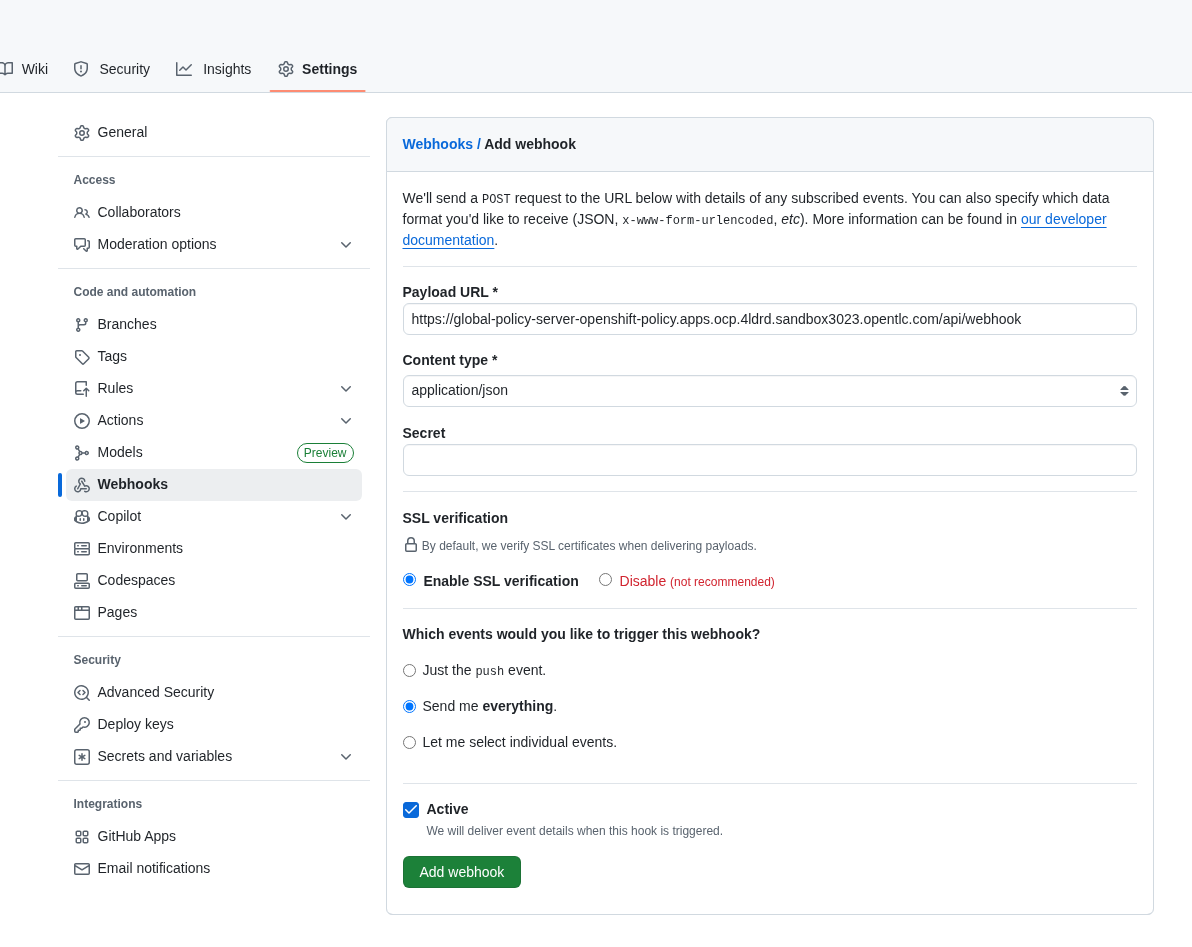Click the Add webhook button
The width and height of the screenshot is (1192, 947).
pos(461,873)
